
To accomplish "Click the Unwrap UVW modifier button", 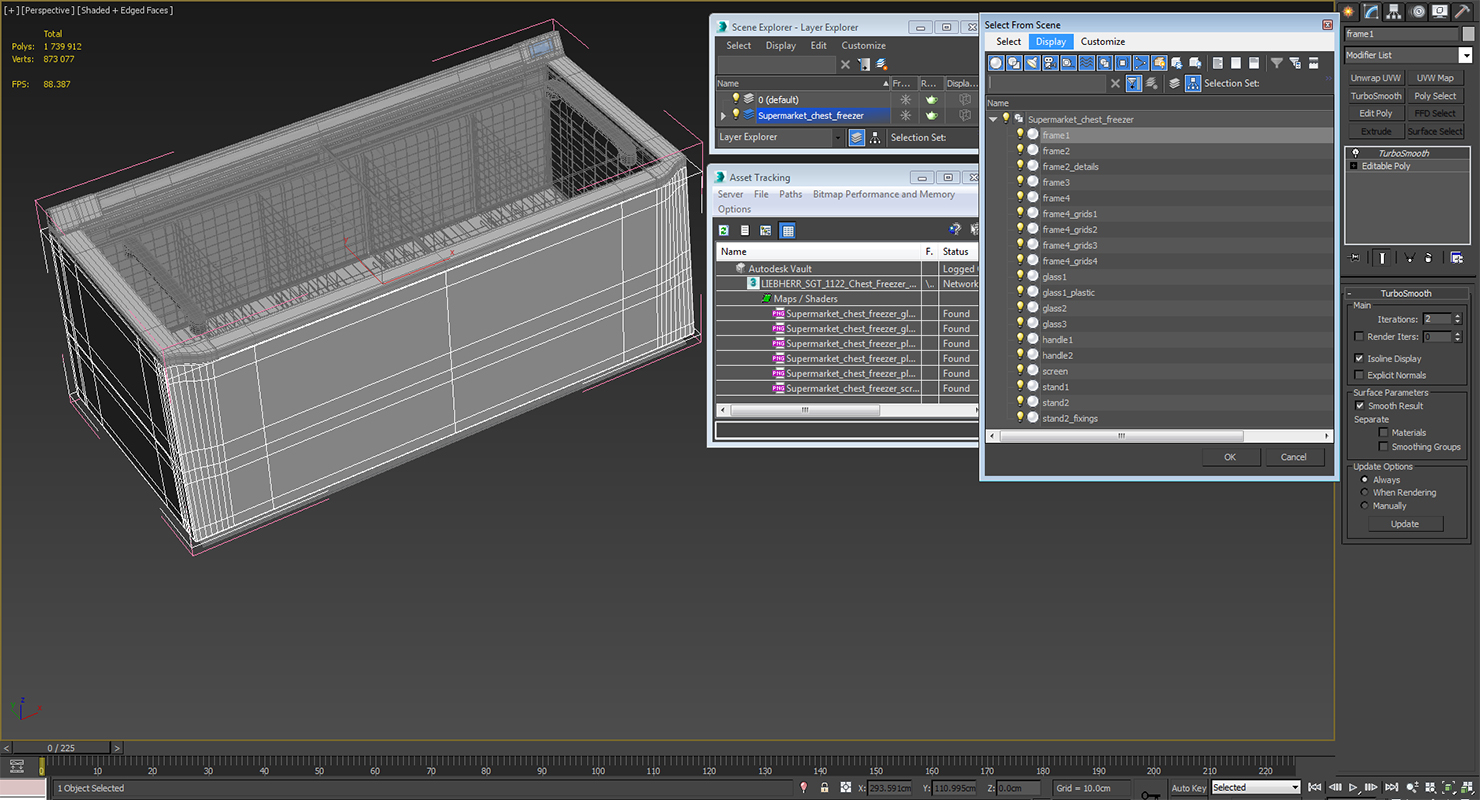I will pos(1376,78).
